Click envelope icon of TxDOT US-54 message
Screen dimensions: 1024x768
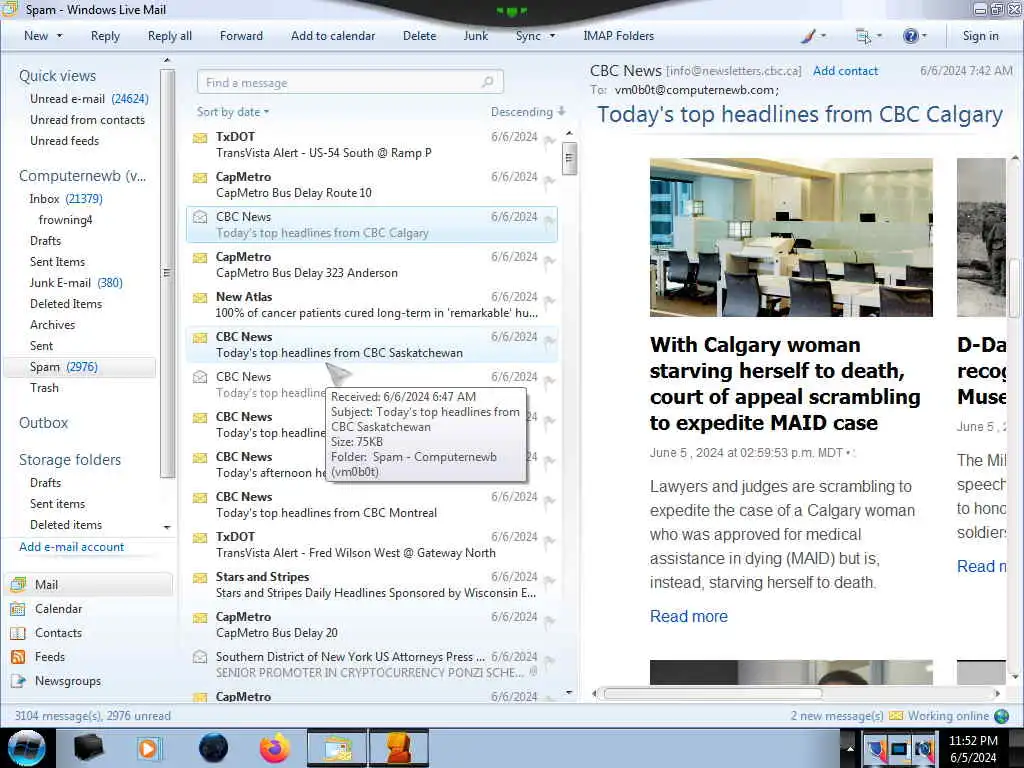(x=200, y=138)
